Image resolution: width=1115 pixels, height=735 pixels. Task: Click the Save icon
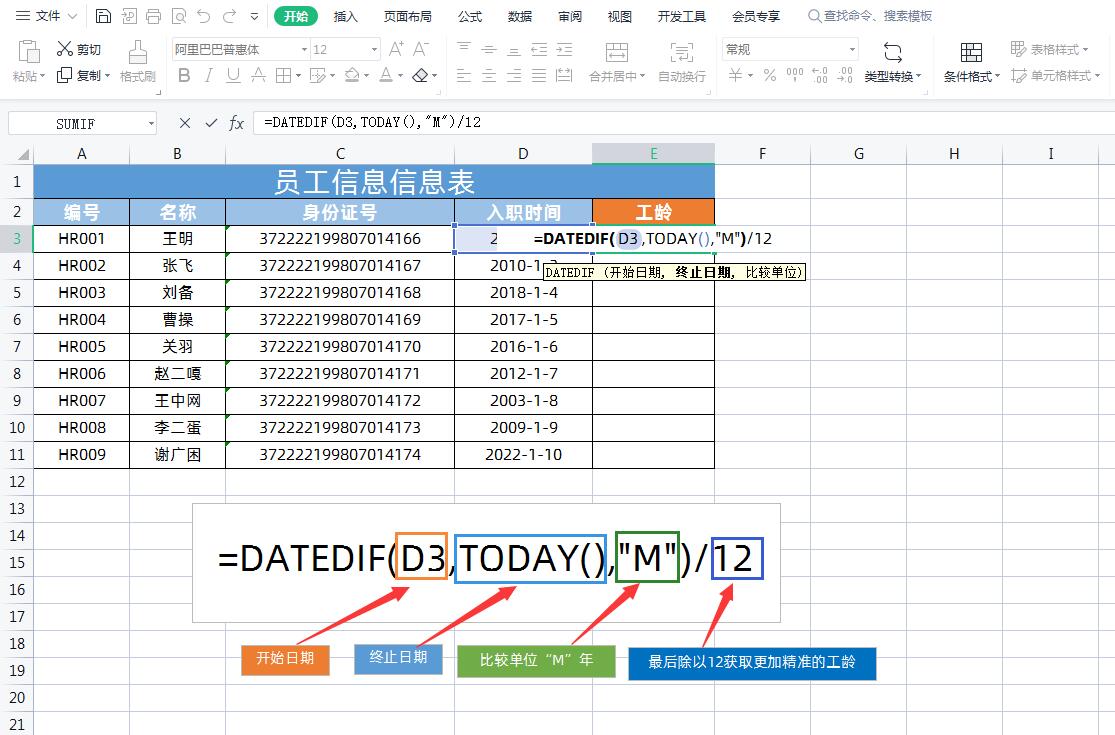[104, 16]
